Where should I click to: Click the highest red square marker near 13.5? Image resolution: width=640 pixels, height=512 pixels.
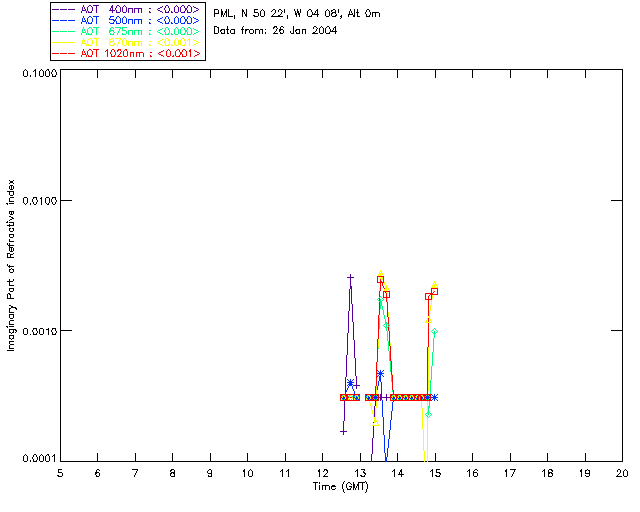[380, 280]
